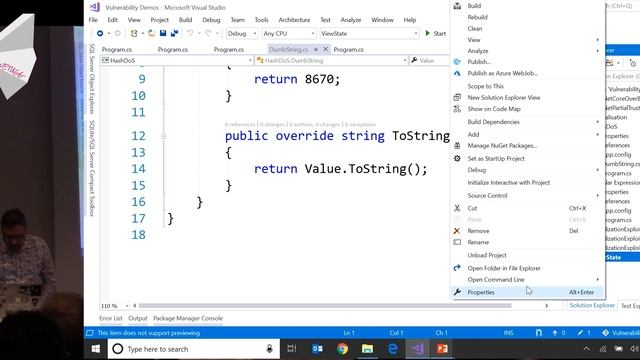640x360 pixels.
Task: Click the Undo toolbar icon
Action: click(x=190, y=33)
